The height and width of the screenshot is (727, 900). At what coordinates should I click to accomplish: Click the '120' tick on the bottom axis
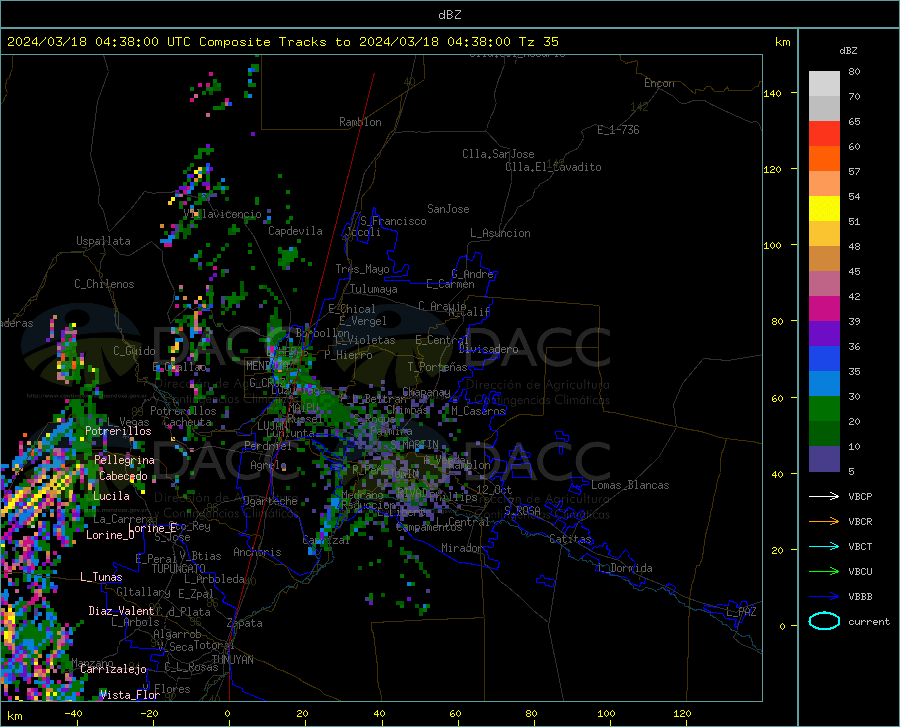(682, 713)
